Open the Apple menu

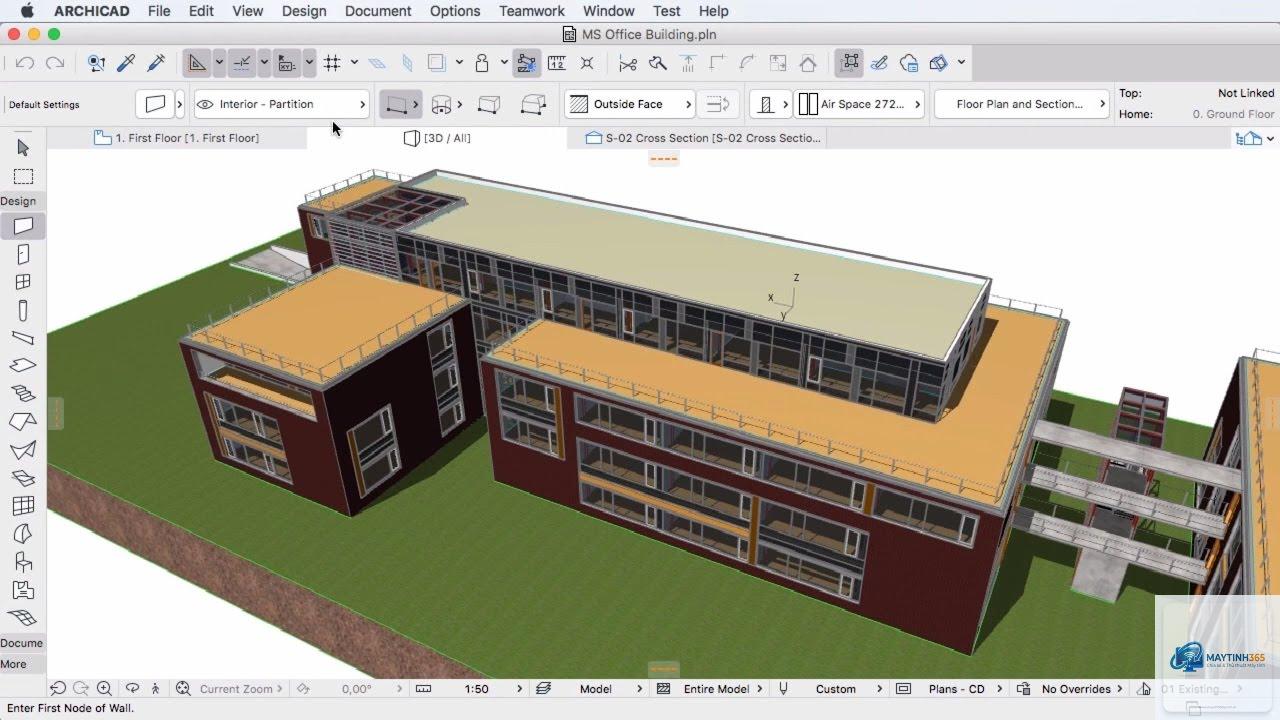(x=27, y=11)
